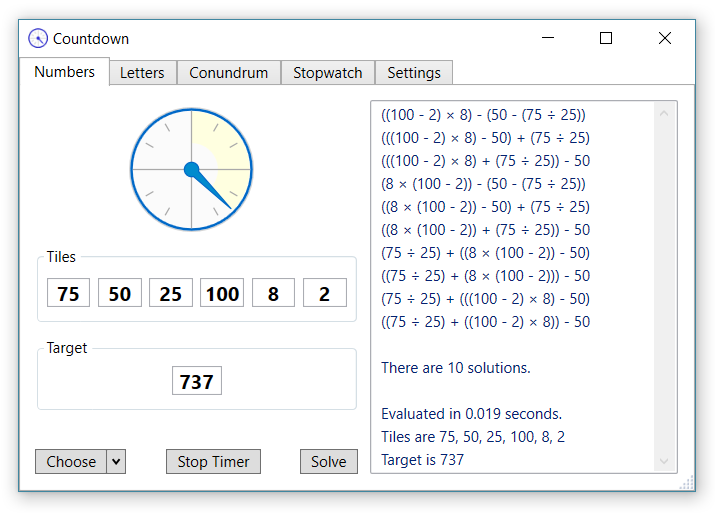The height and width of the screenshot is (513, 715).
Task: Click solution "(((100 - 2) × 8) + (75 ÷ 25)) - 50"
Action: 486,161
